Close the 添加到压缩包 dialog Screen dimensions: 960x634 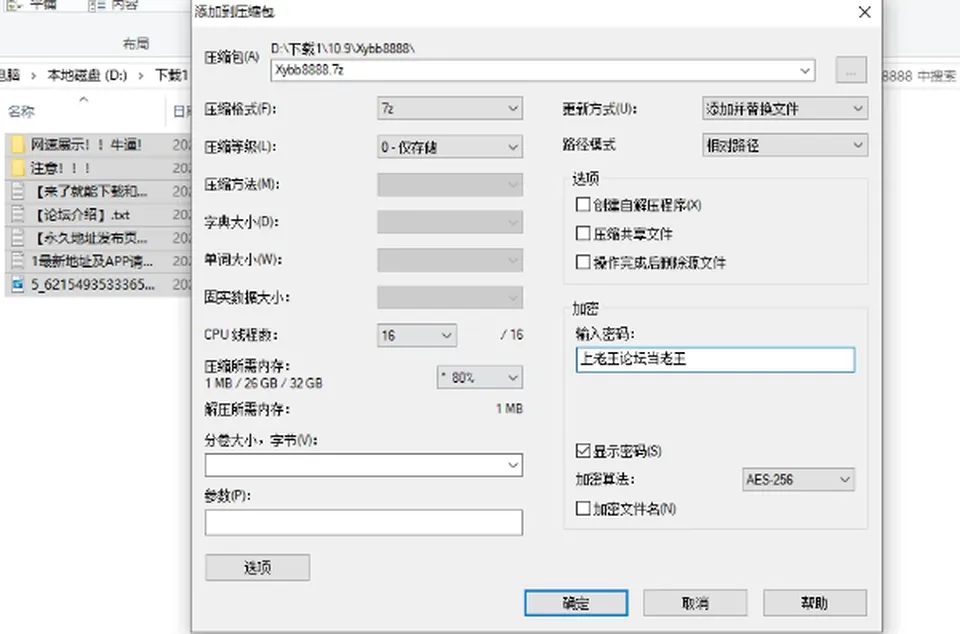[864, 12]
